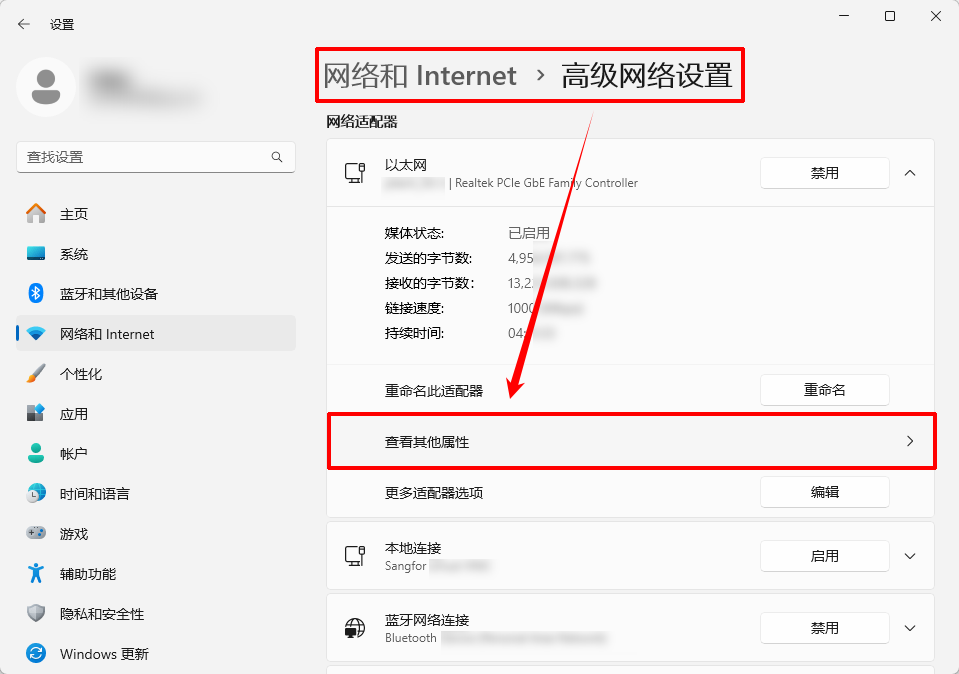Click the 蓝牙网络连接 globe icon

[355, 628]
